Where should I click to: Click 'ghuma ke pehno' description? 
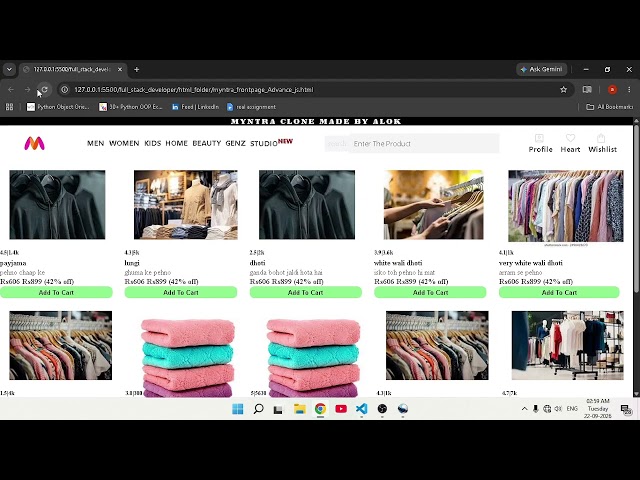[x=148, y=272]
